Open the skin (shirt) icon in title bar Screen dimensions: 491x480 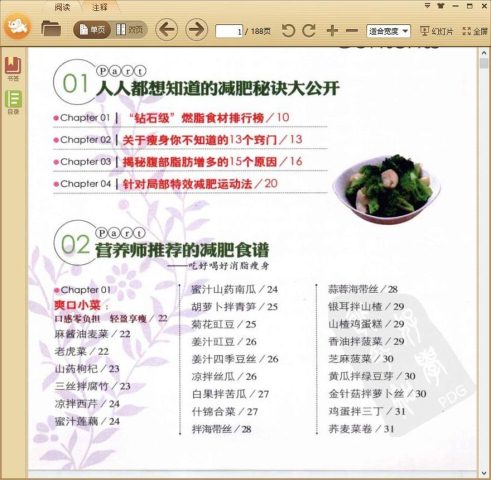[x=441, y=6]
